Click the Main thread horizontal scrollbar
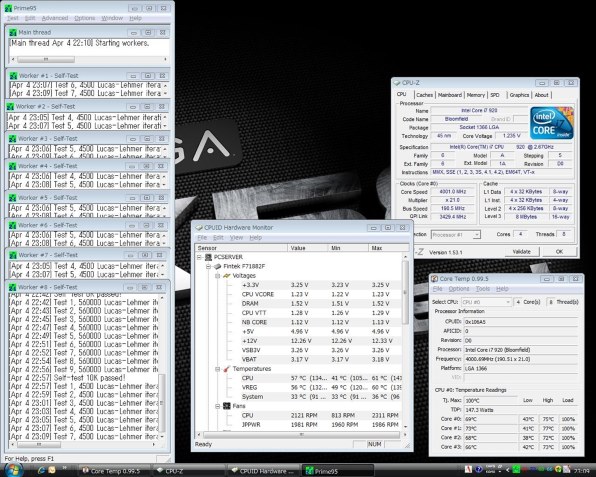This screenshot has width=596, height=477. point(89,59)
